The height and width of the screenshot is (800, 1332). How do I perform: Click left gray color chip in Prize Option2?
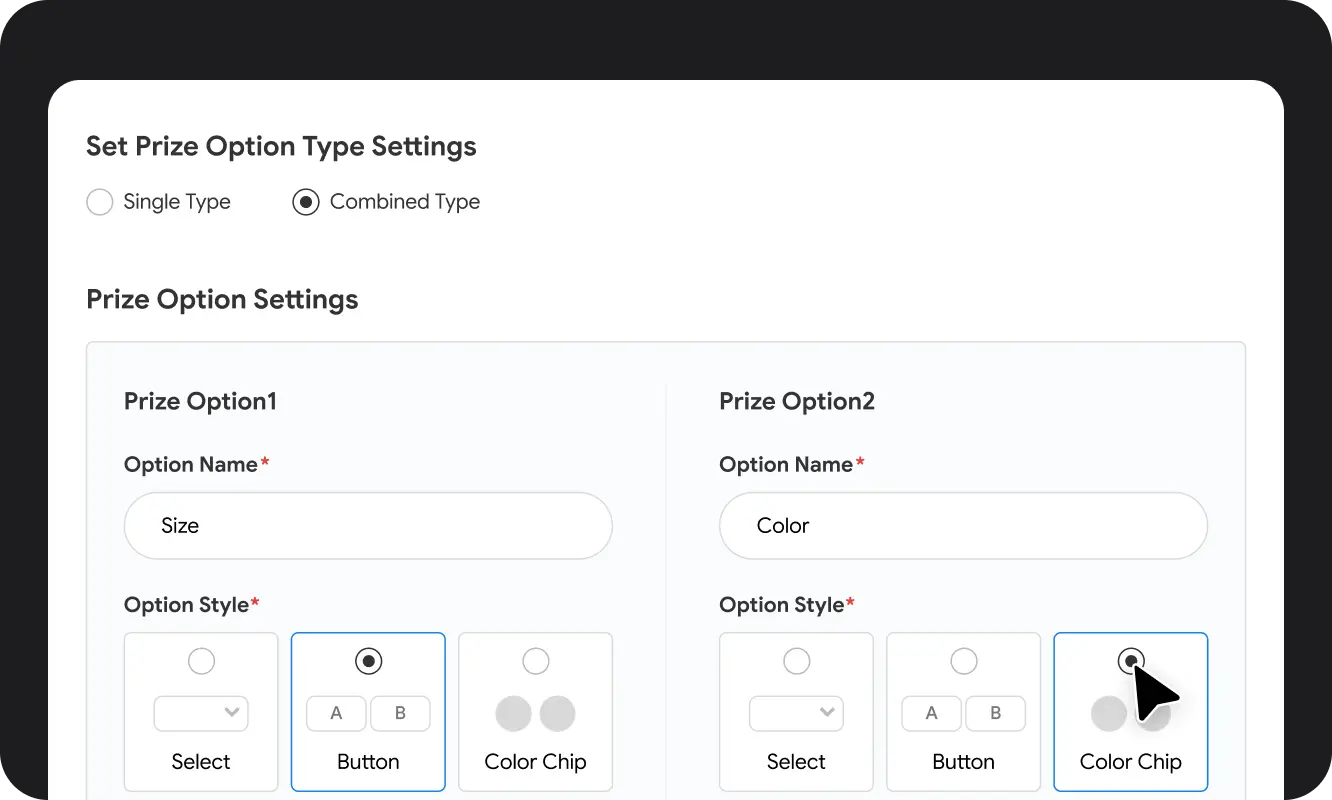[1108, 714]
